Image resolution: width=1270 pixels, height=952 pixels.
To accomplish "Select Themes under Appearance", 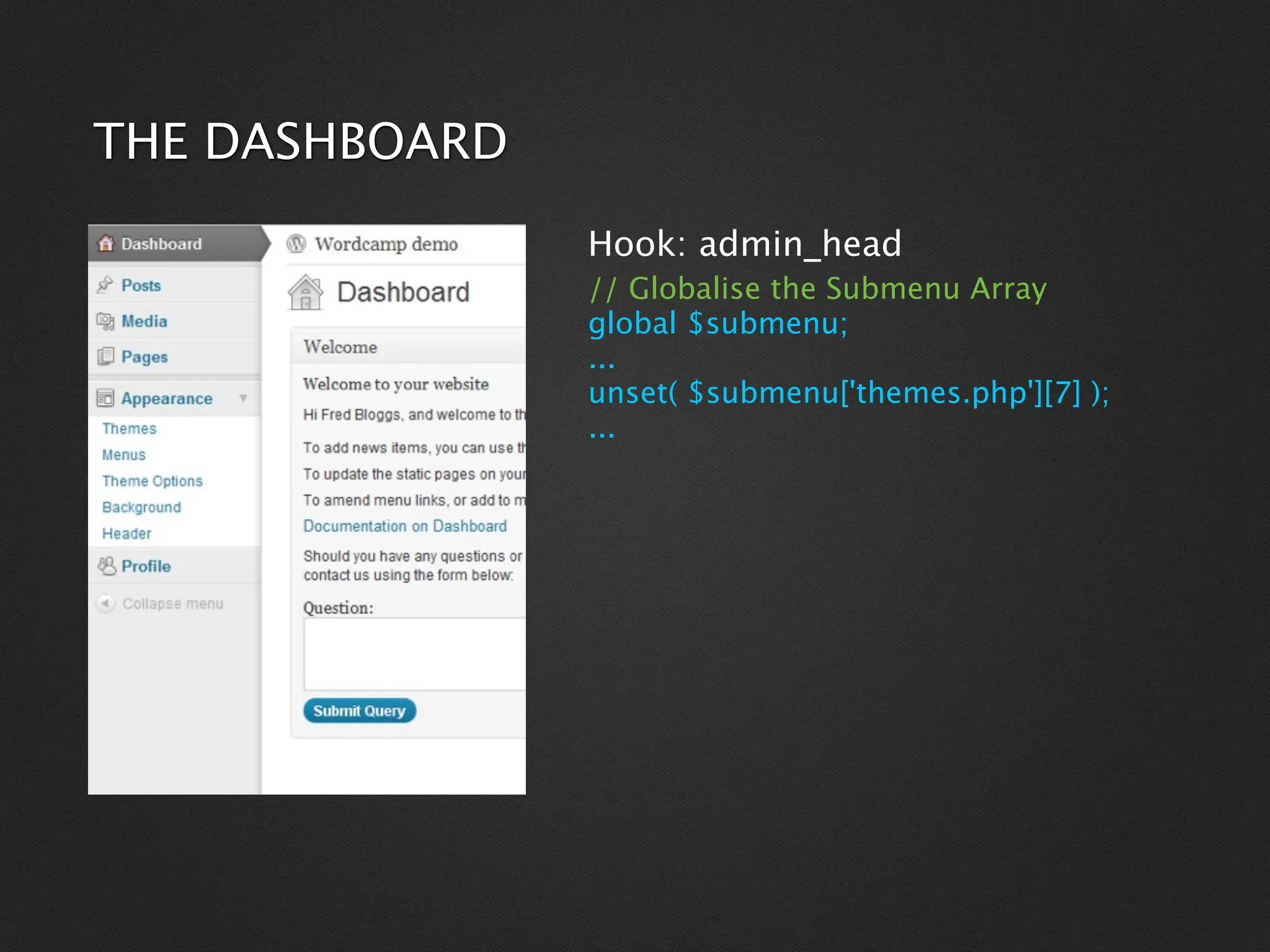I will [x=129, y=428].
